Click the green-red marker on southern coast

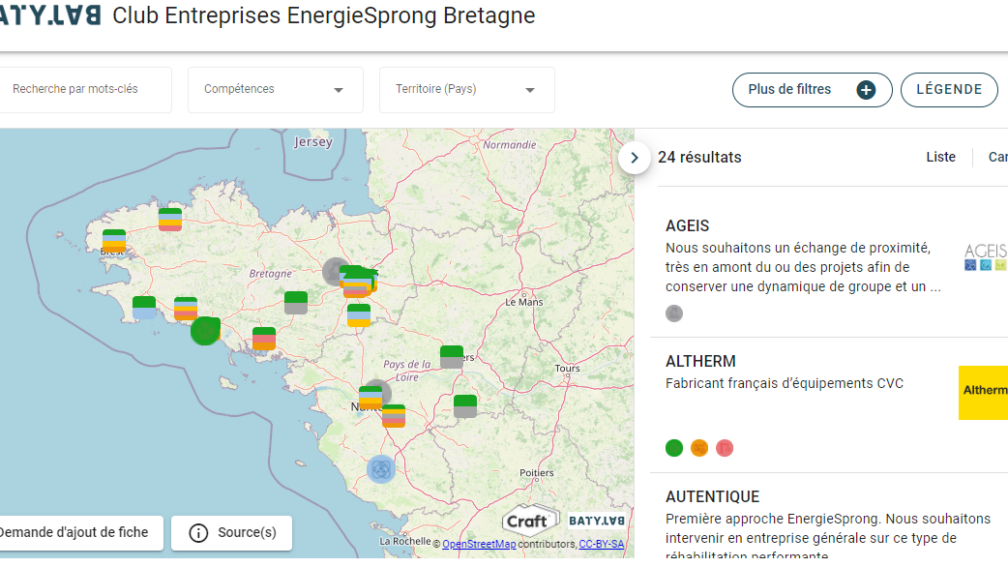click(264, 339)
